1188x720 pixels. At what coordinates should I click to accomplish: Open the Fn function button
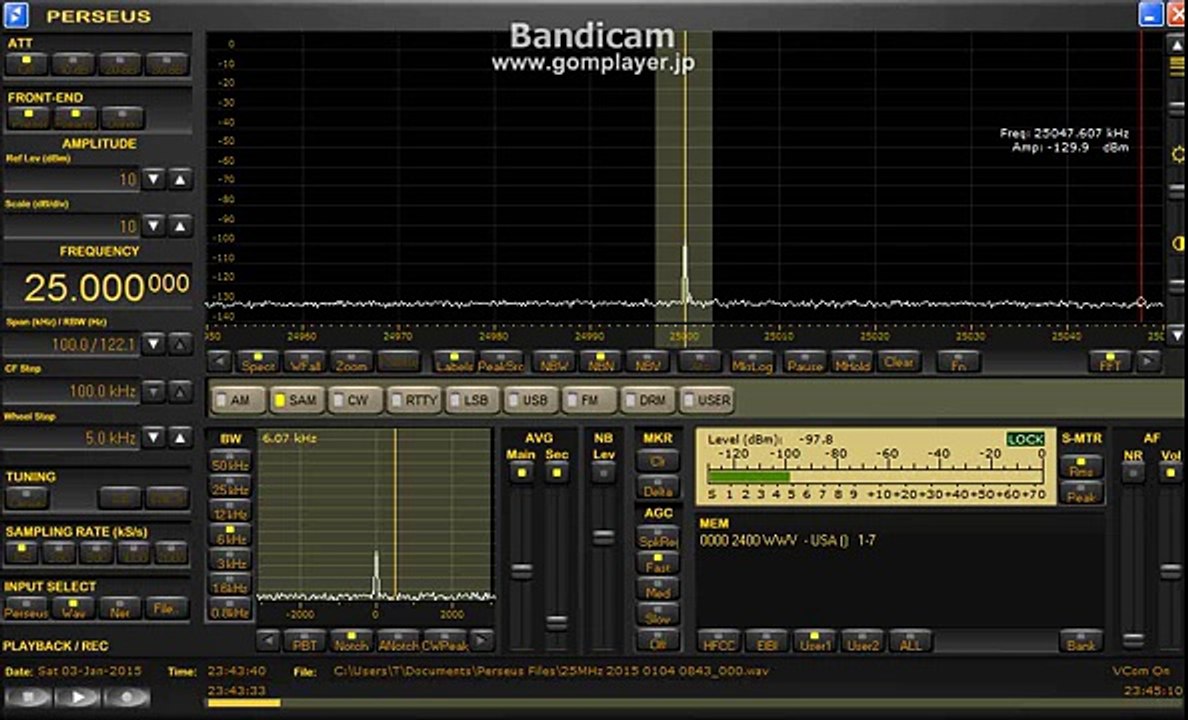click(x=958, y=362)
